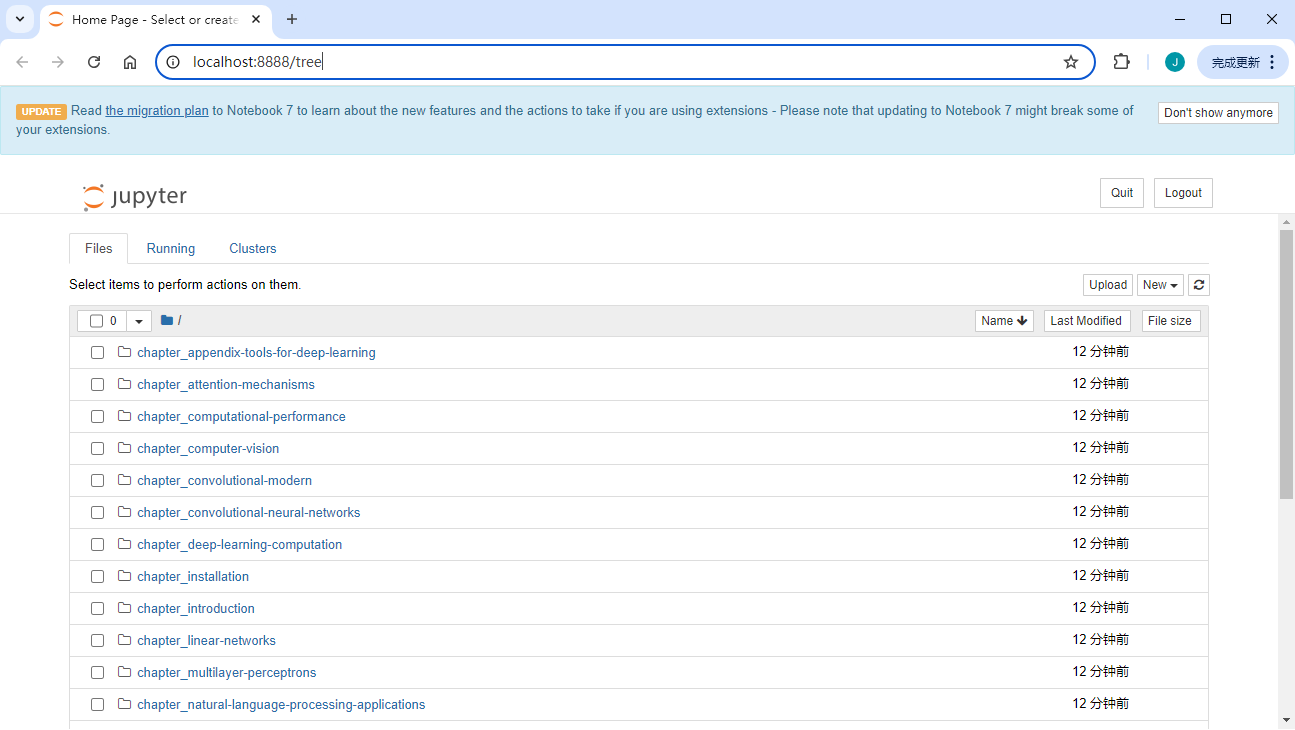The width and height of the screenshot is (1295, 730).
Task: Open the selection type dropdown arrow
Action: pos(139,321)
